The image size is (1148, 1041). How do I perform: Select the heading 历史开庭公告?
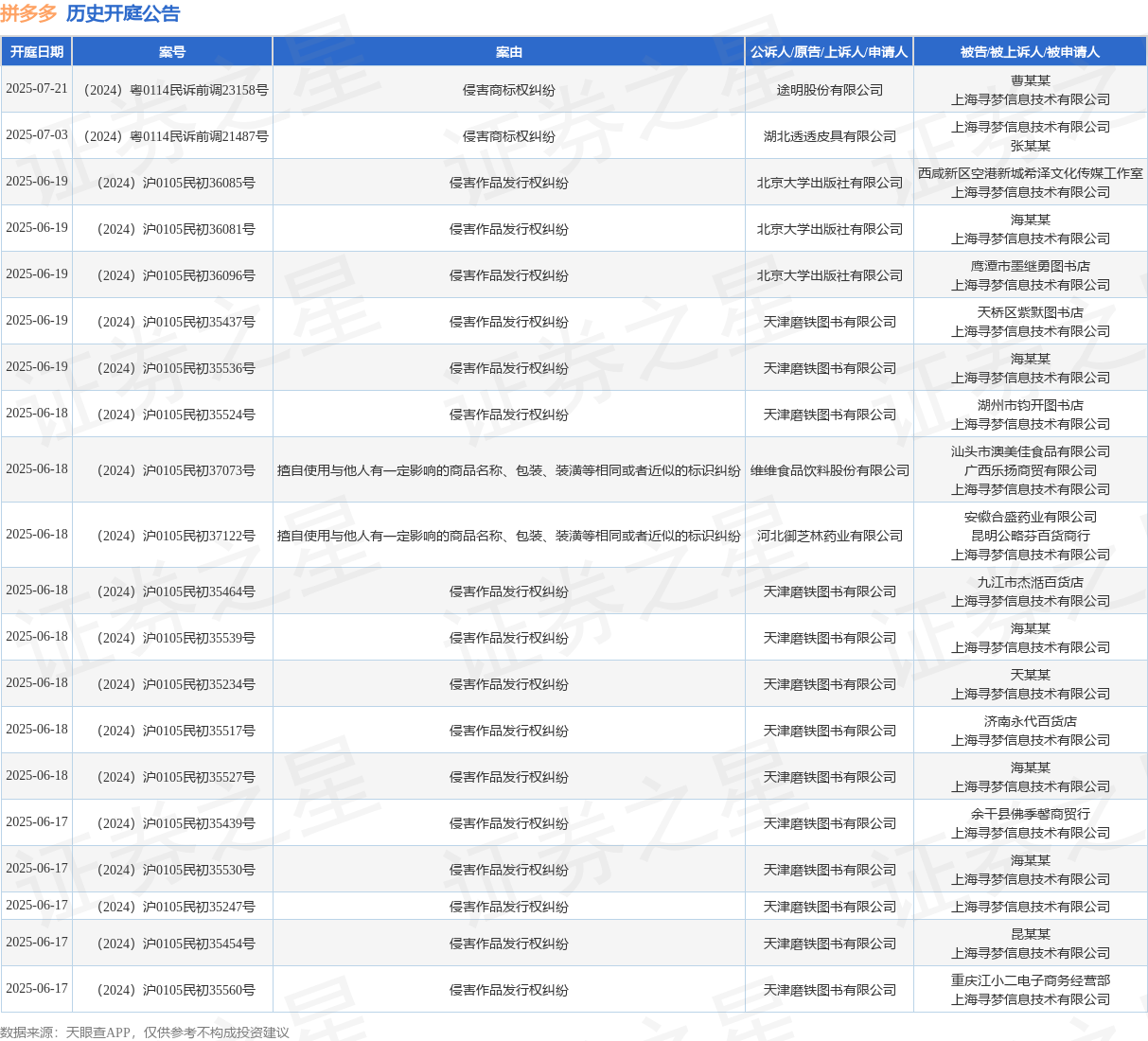tap(123, 13)
